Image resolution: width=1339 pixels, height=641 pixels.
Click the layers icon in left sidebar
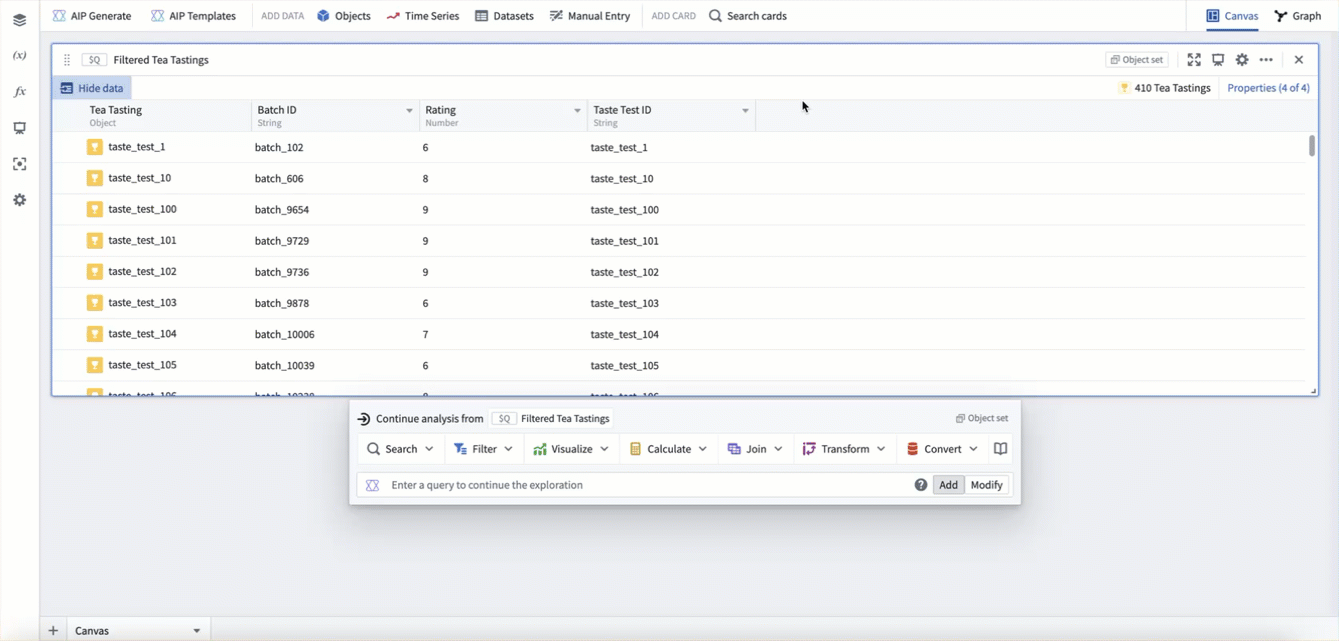click(x=19, y=20)
